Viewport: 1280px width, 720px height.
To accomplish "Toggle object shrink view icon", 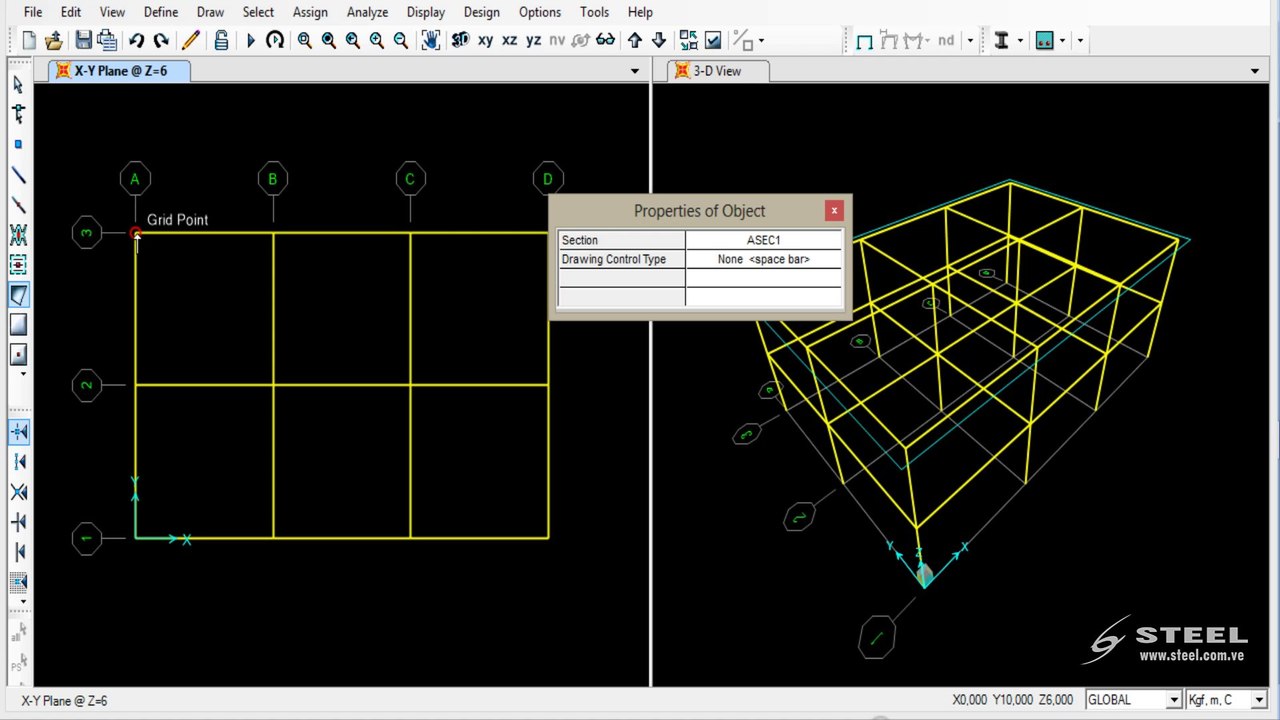I will [x=689, y=41].
